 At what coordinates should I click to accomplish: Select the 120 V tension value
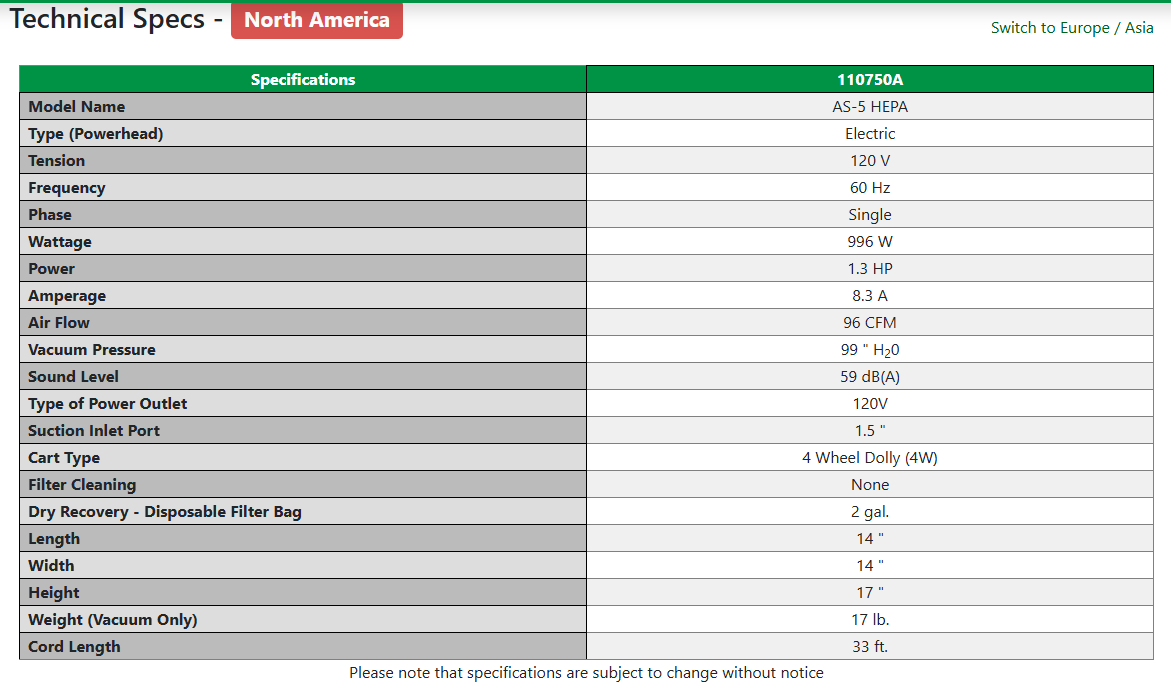[870, 161]
